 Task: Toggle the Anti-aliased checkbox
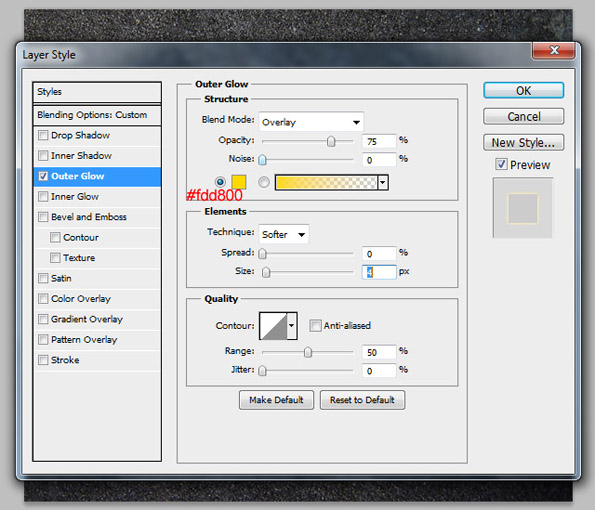coord(315,326)
